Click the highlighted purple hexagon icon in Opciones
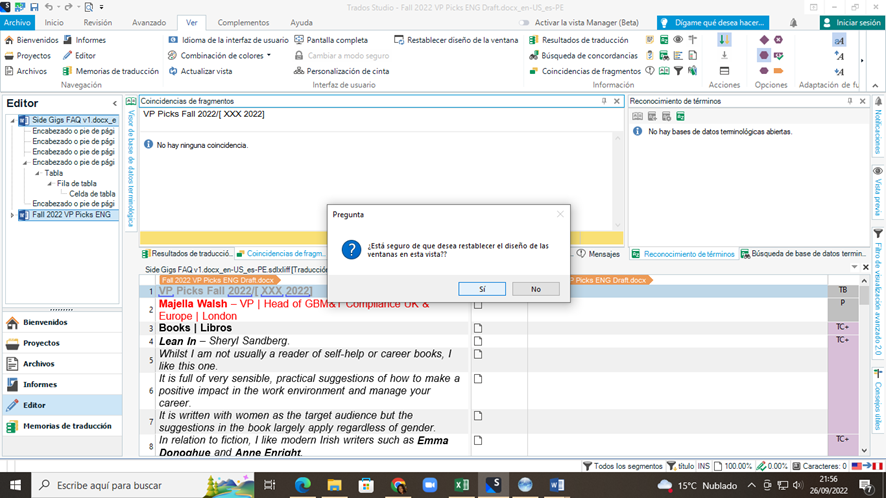Viewport: 886px width, 498px height. point(764,55)
